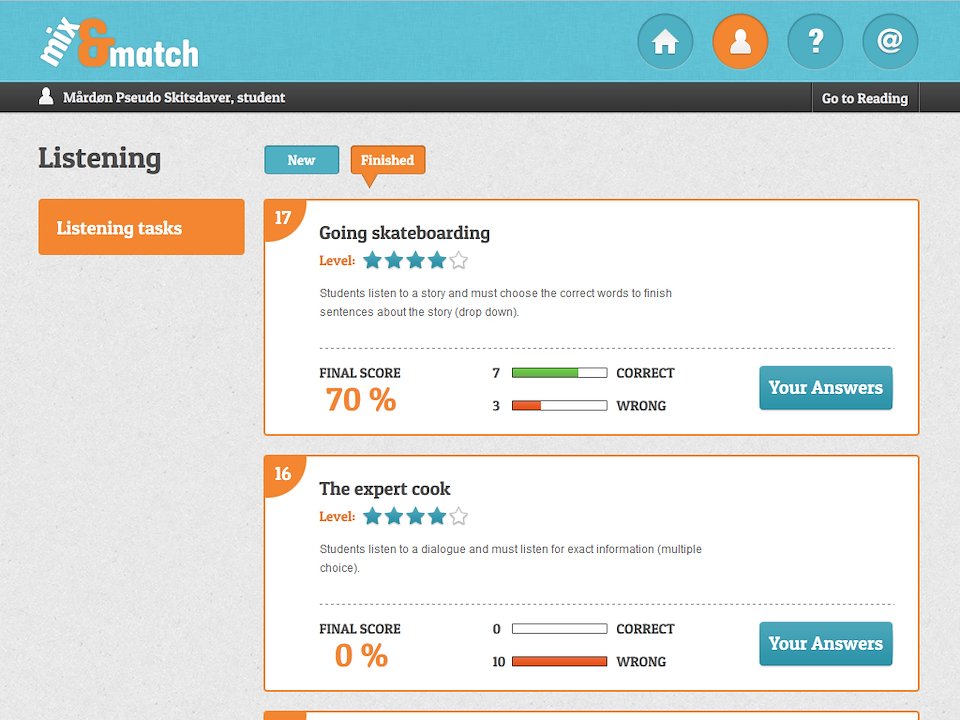960x720 pixels.
Task: Open the Going skateboarding task title
Action: coord(405,233)
